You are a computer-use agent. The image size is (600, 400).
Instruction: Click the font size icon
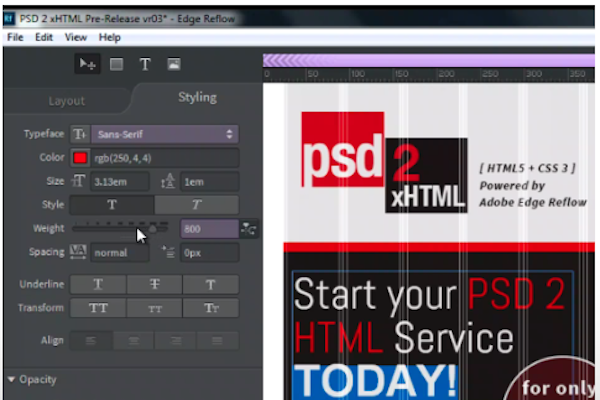click(x=78, y=181)
